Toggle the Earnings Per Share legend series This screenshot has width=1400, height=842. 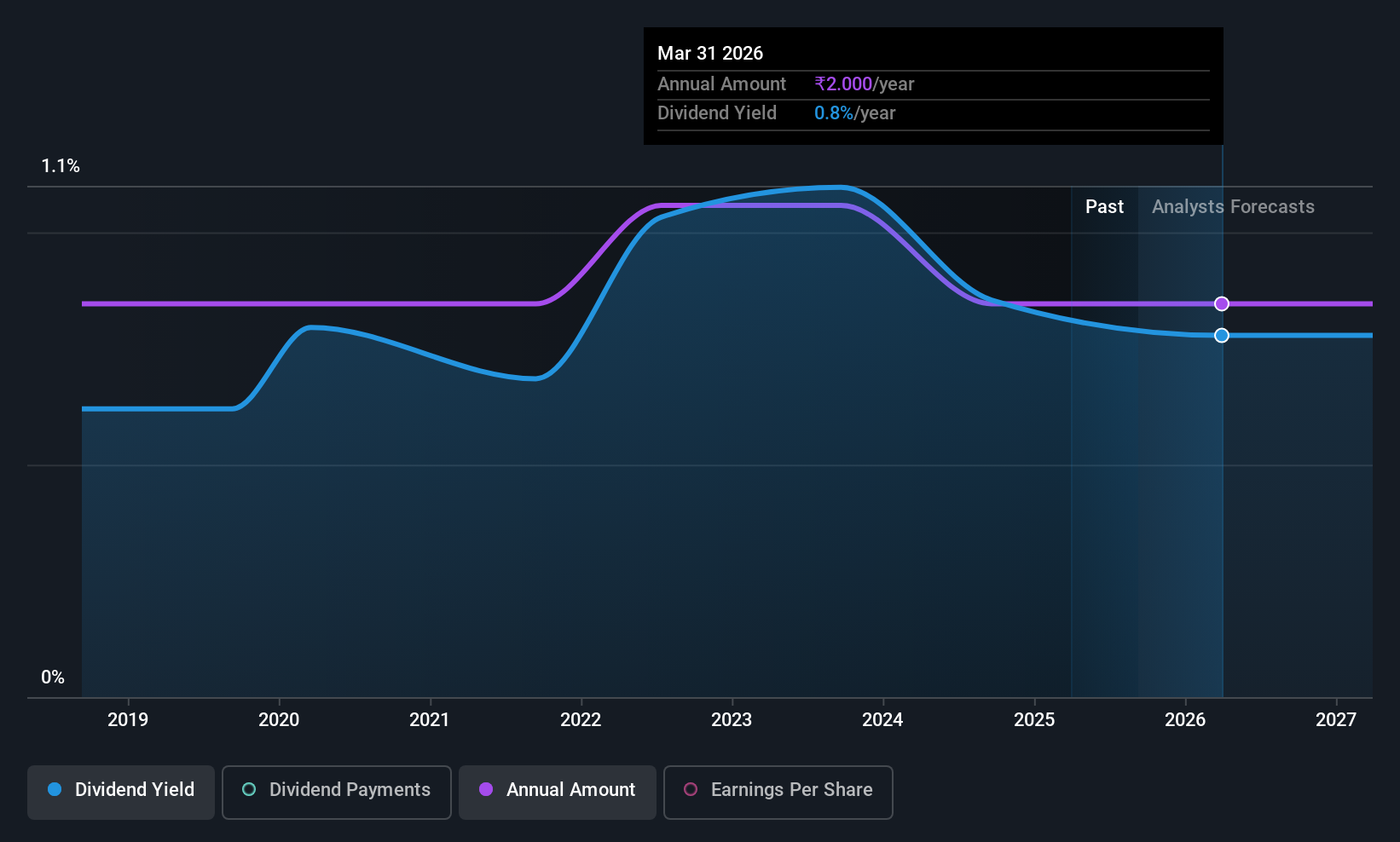click(778, 792)
